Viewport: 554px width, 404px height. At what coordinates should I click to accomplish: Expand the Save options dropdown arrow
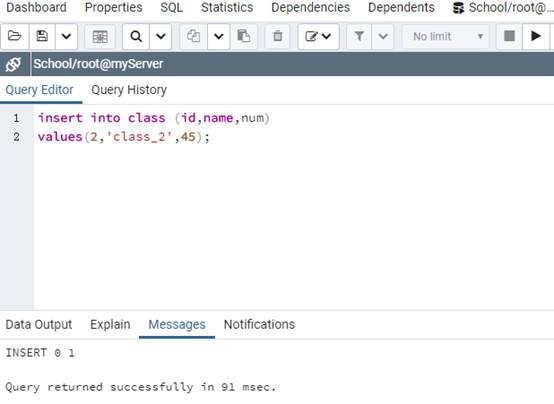pyautogui.click(x=66, y=36)
